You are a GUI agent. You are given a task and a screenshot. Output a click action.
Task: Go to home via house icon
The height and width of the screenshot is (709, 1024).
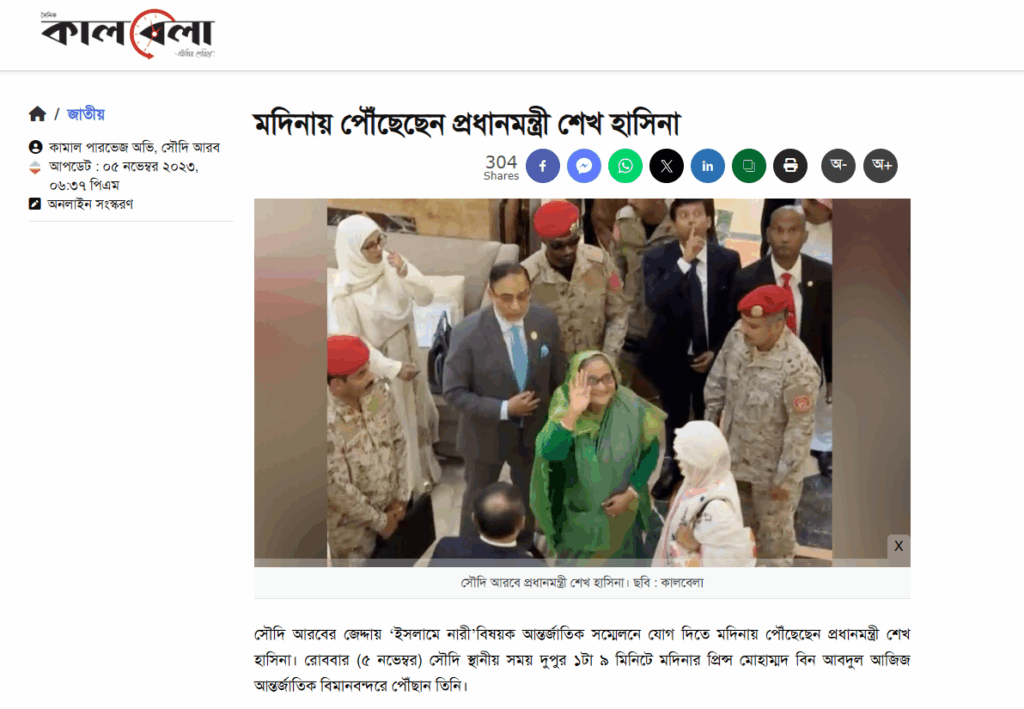pos(38,114)
